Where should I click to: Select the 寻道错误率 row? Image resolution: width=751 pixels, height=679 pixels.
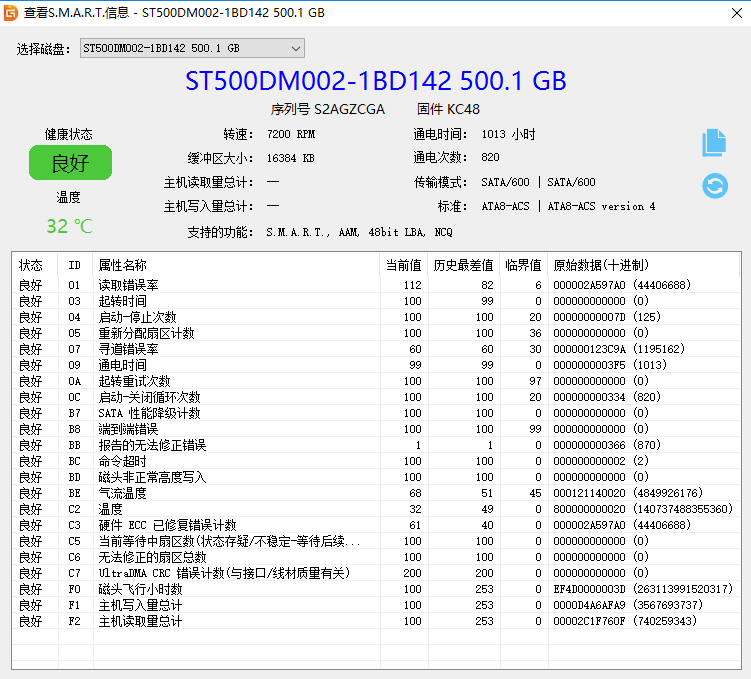click(376, 349)
